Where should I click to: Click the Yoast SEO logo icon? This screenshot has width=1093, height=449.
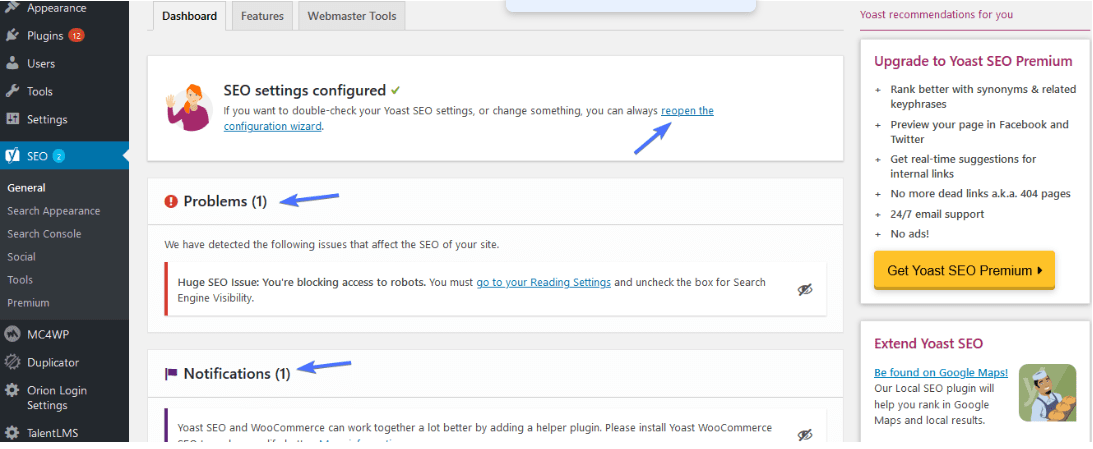click(x=12, y=155)
